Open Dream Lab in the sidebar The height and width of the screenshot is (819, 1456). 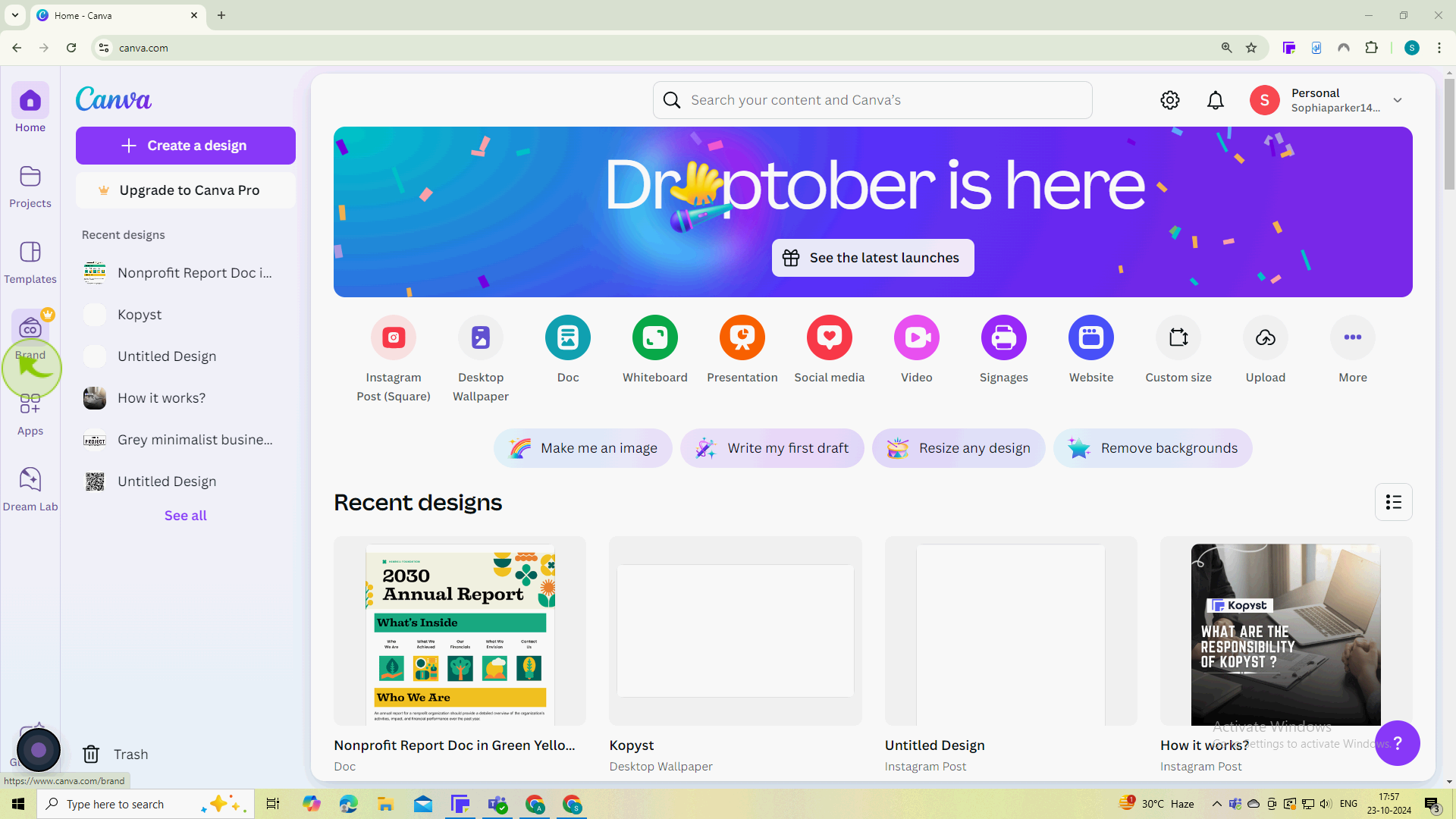click(30, 490)
